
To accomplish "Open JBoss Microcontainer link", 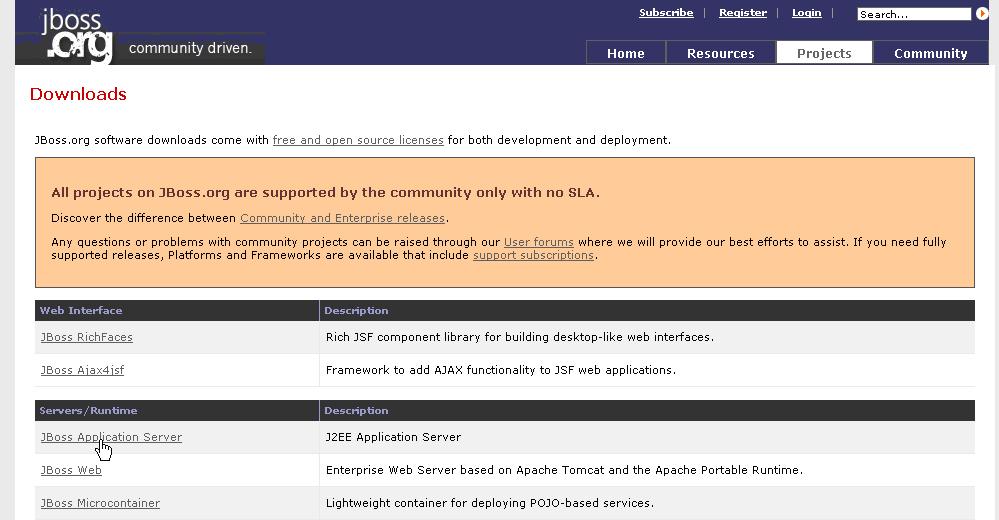I will pyautogui.click(x=100, y=503).
